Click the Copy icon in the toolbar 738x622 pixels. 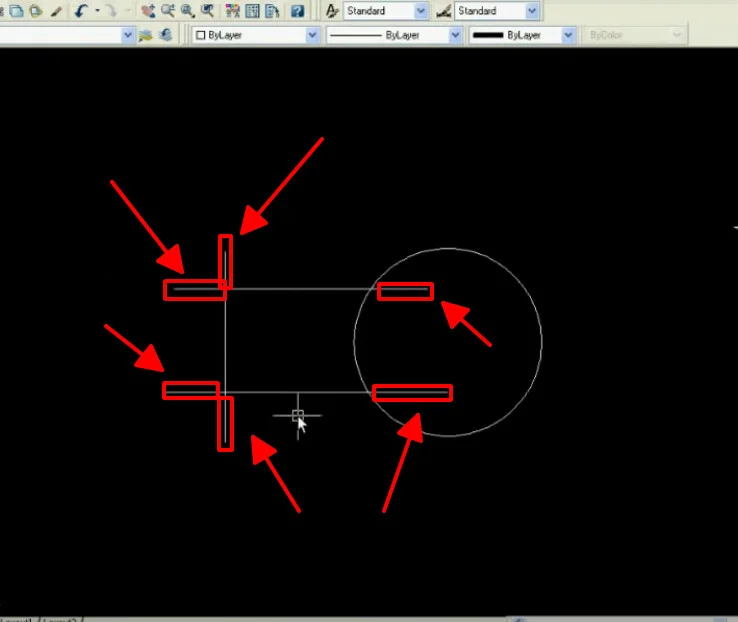coord(16,10)
